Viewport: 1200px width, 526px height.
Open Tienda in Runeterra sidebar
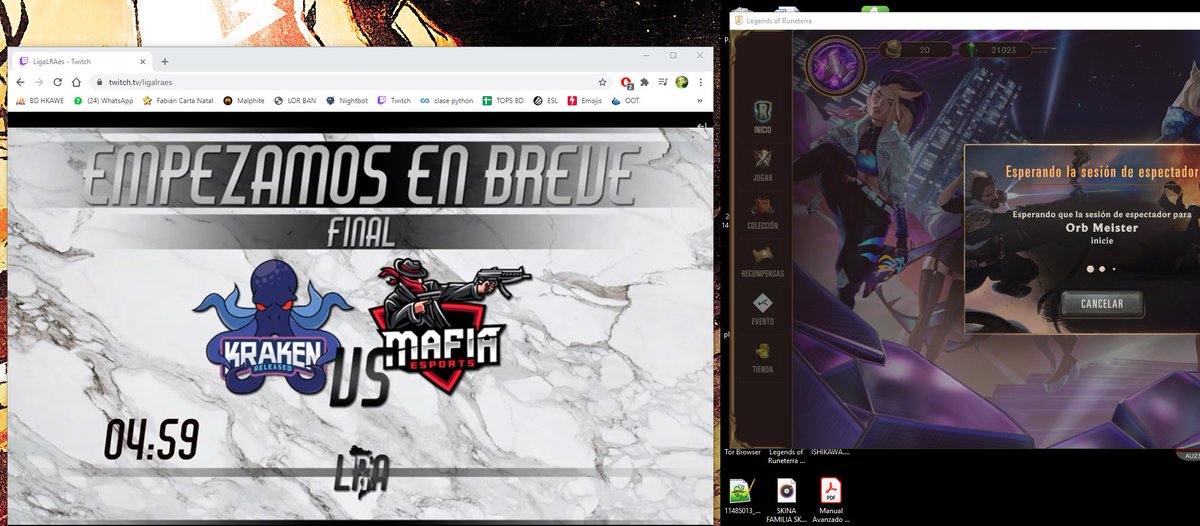coord(762,356)
